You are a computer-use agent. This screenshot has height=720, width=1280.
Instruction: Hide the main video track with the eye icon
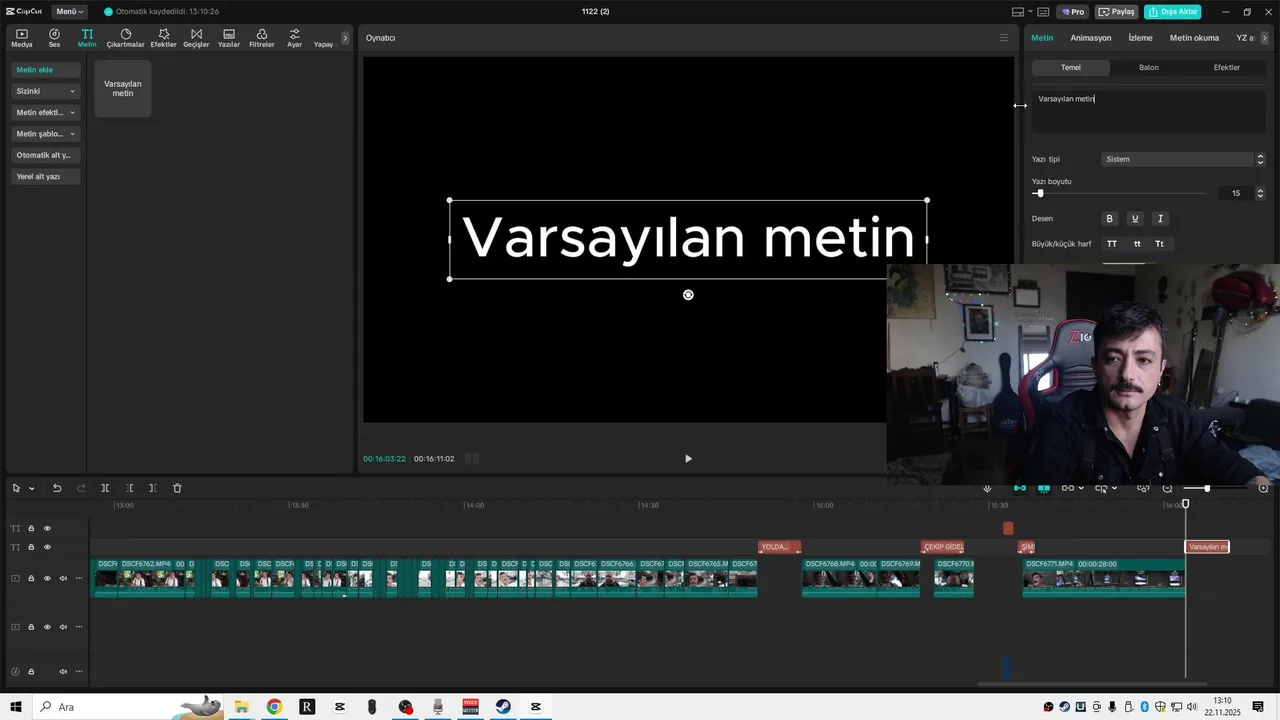47,578
